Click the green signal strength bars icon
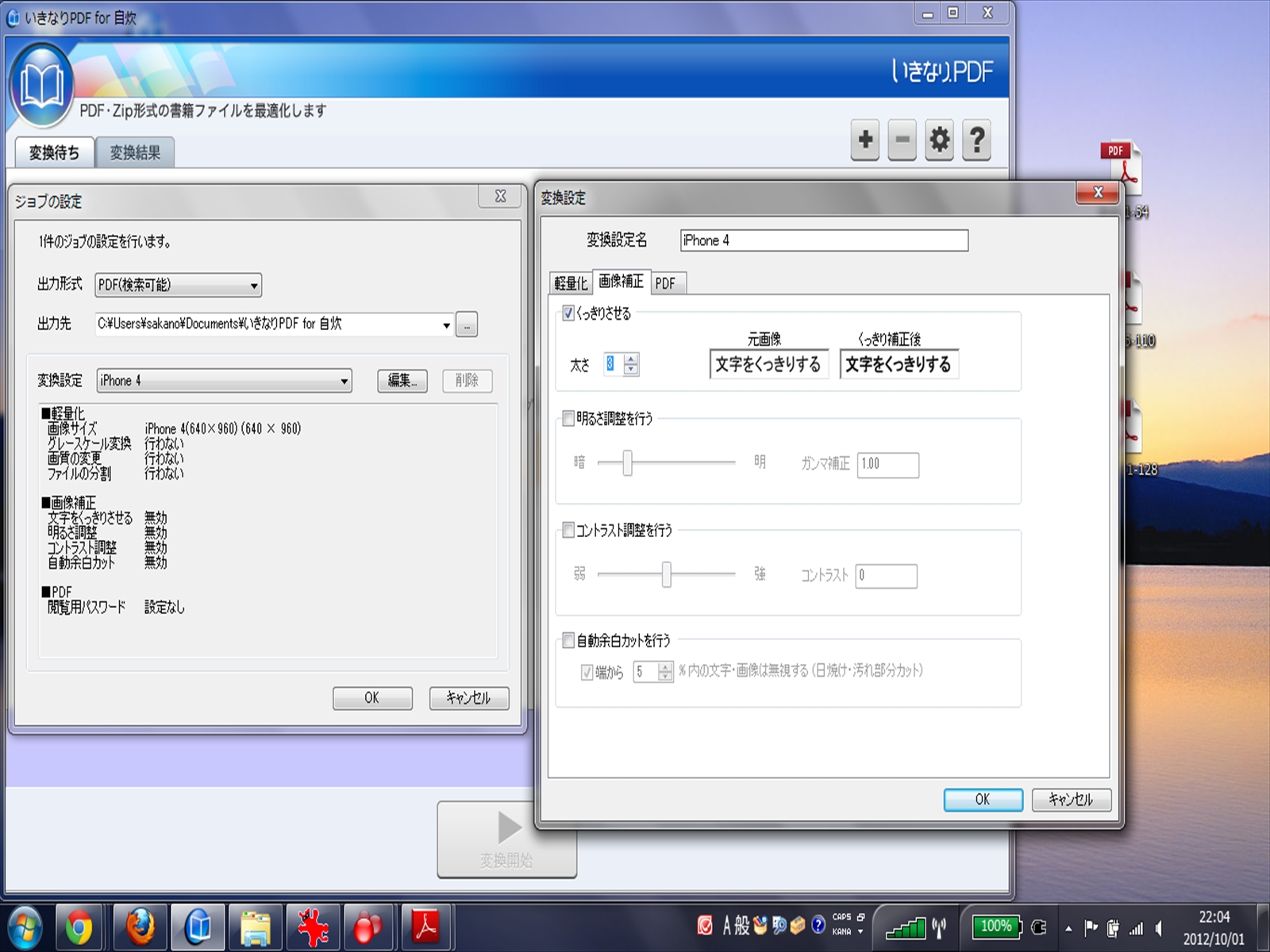The image size is (1270, 952). click(x=906, y=927)
